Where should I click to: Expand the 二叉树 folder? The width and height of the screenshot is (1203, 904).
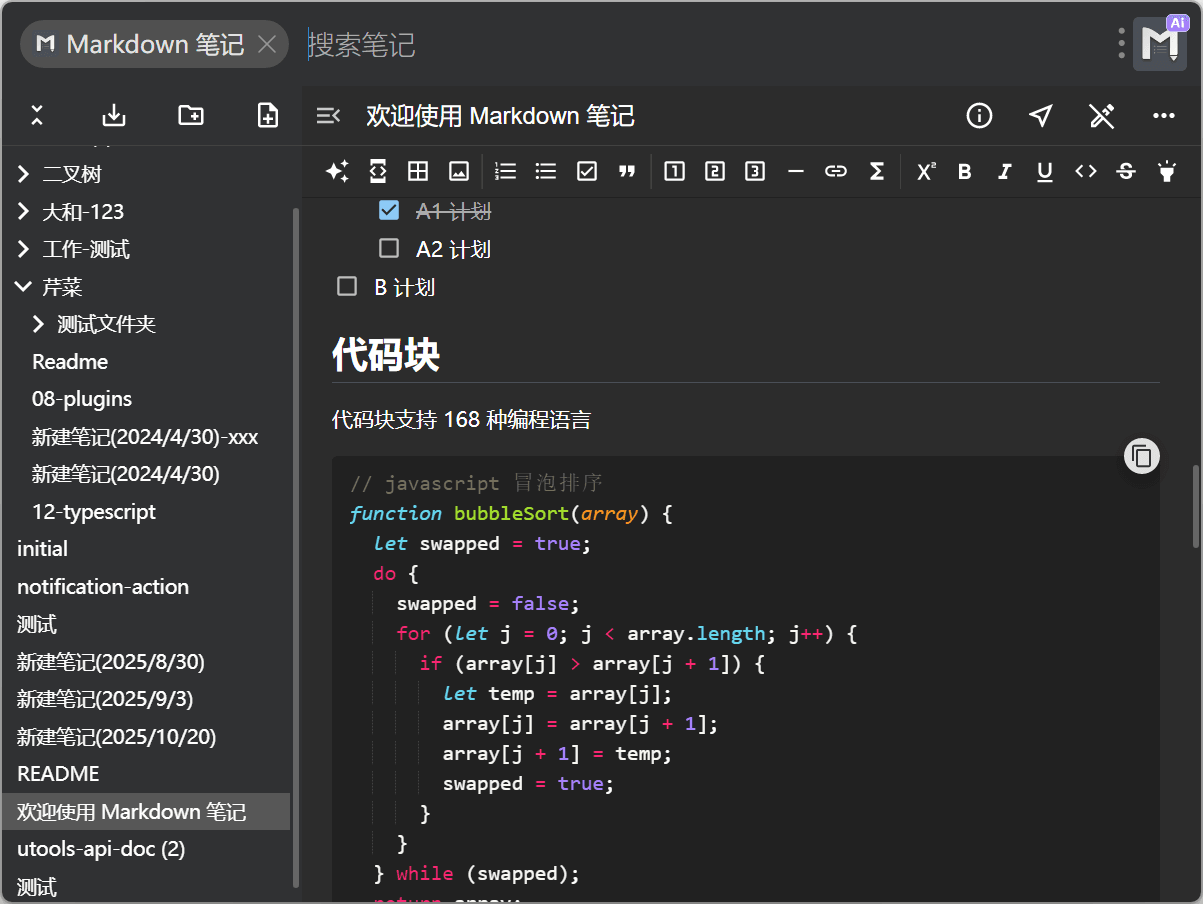pyautogui.click(x=24, y=175)
